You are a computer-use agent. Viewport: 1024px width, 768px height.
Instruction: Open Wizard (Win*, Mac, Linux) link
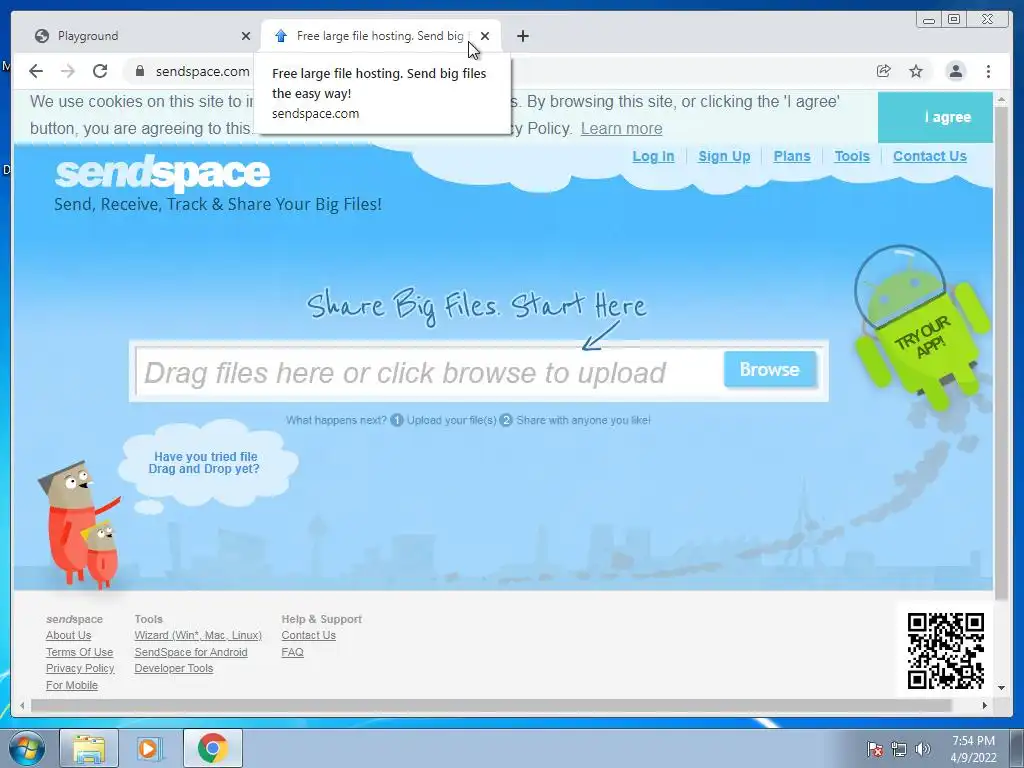click(198, 635)
